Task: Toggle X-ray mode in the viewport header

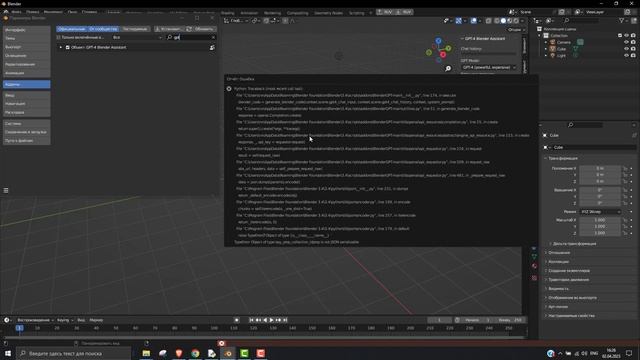Action: pyautogui.click(x=489, y=20)
